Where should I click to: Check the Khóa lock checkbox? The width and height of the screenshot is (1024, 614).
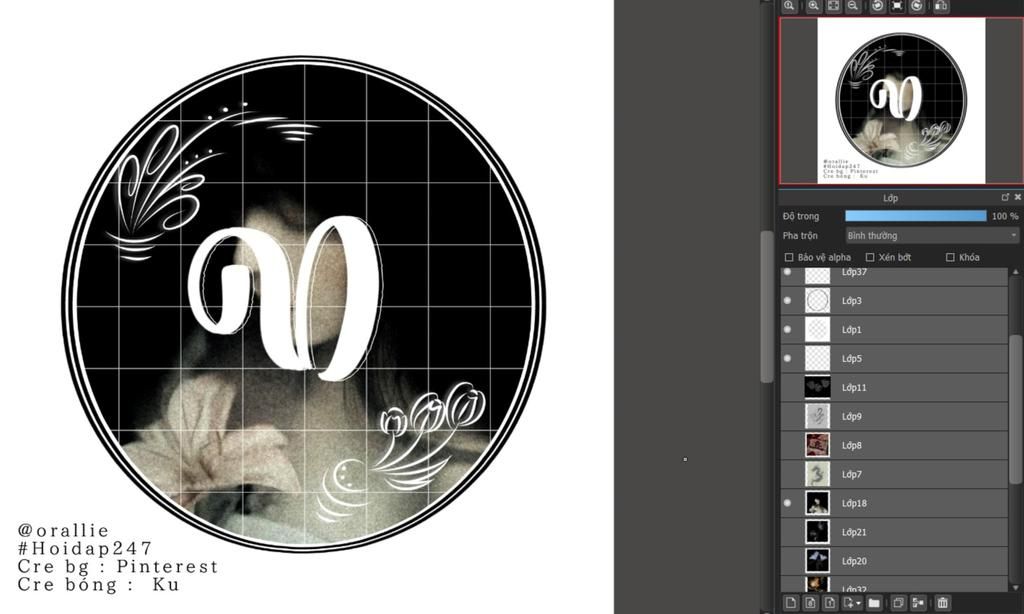tap(950, 257)
